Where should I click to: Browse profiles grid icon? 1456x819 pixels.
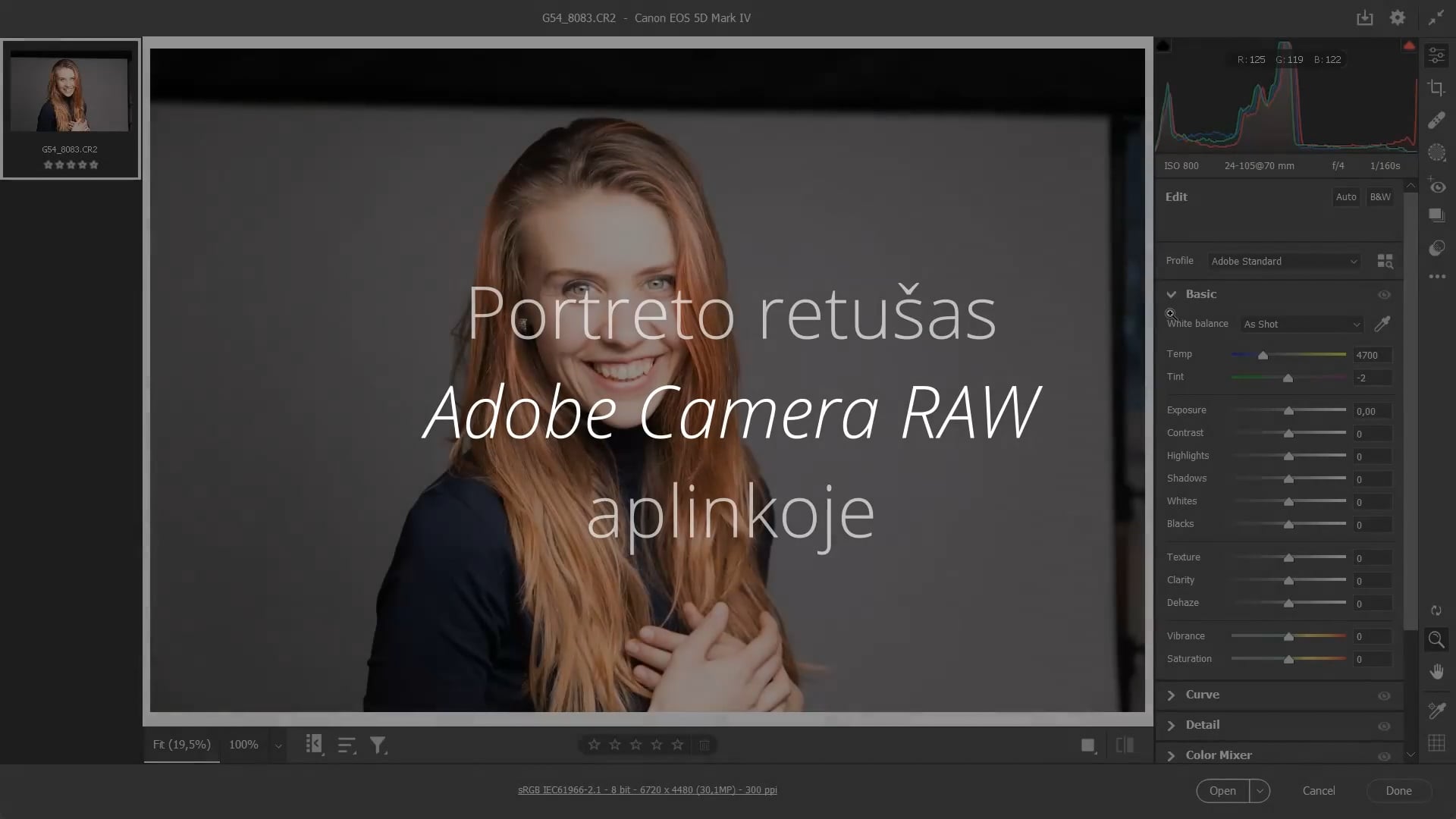(1385, 261)
